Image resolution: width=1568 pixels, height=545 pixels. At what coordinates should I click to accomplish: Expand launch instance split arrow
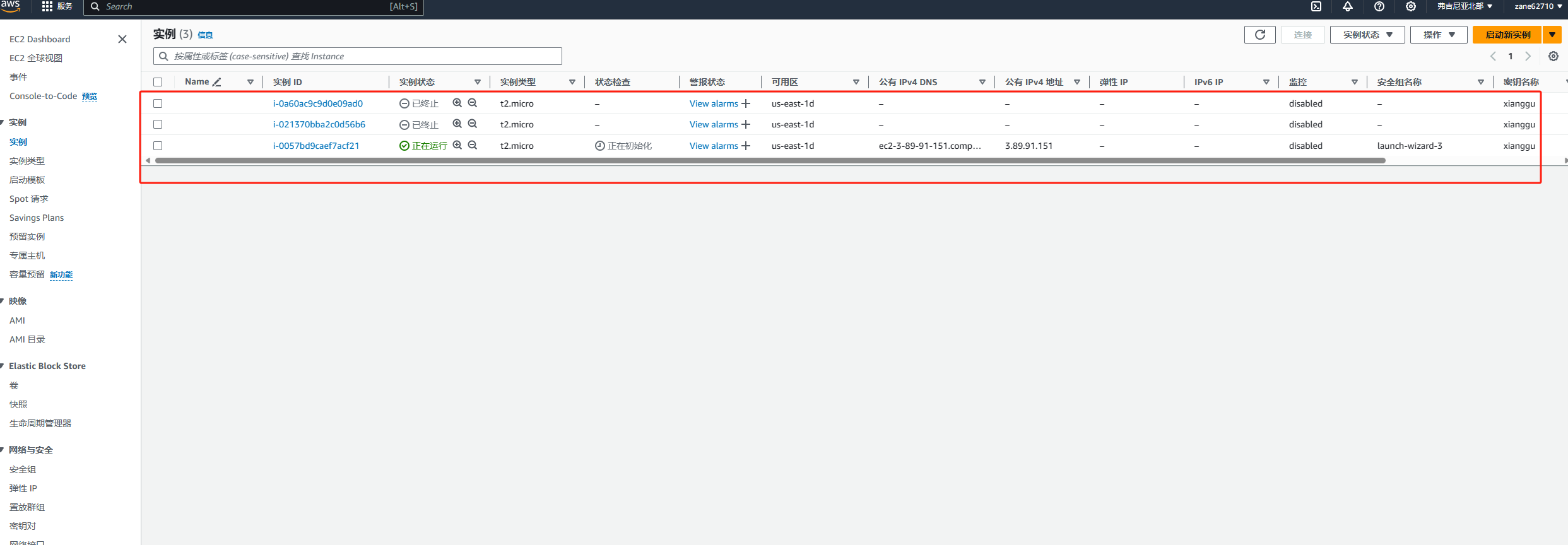pyautogui.click(x=1552, y=35)
